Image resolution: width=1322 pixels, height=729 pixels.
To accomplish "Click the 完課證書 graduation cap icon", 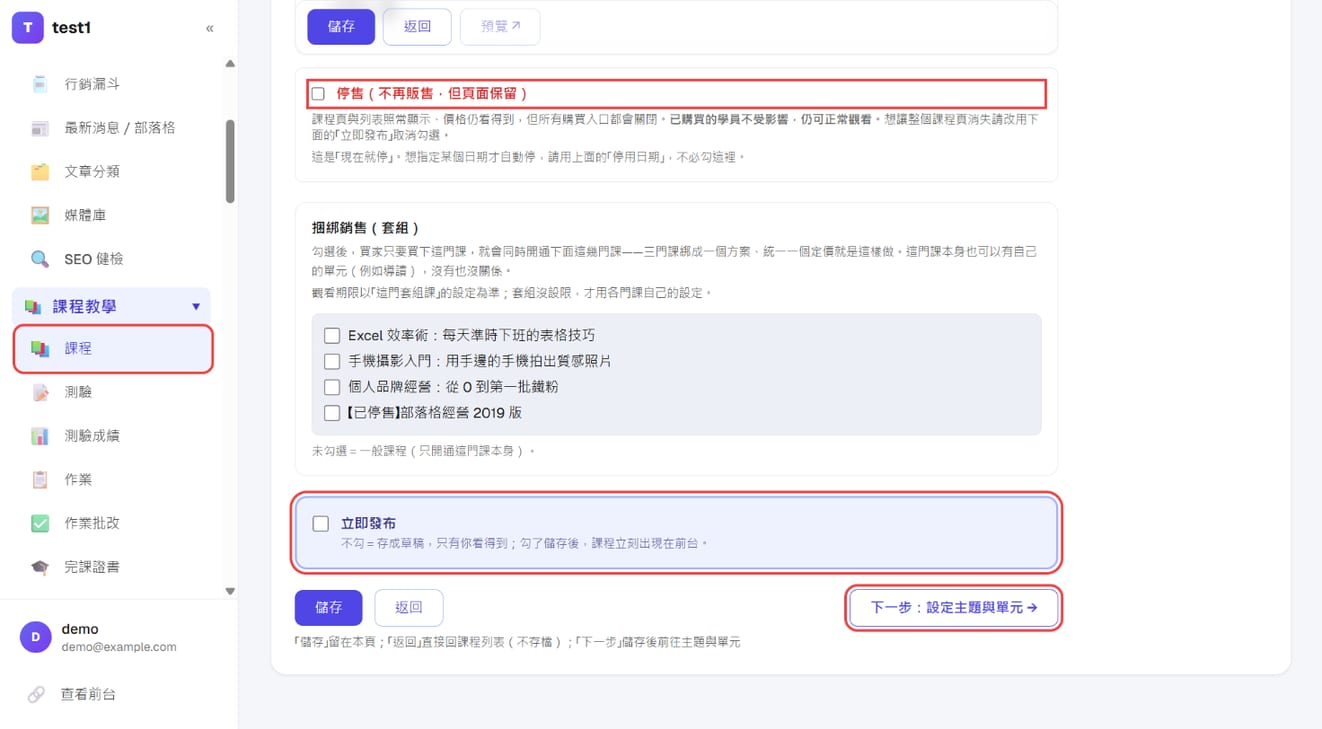I will 40,567.
